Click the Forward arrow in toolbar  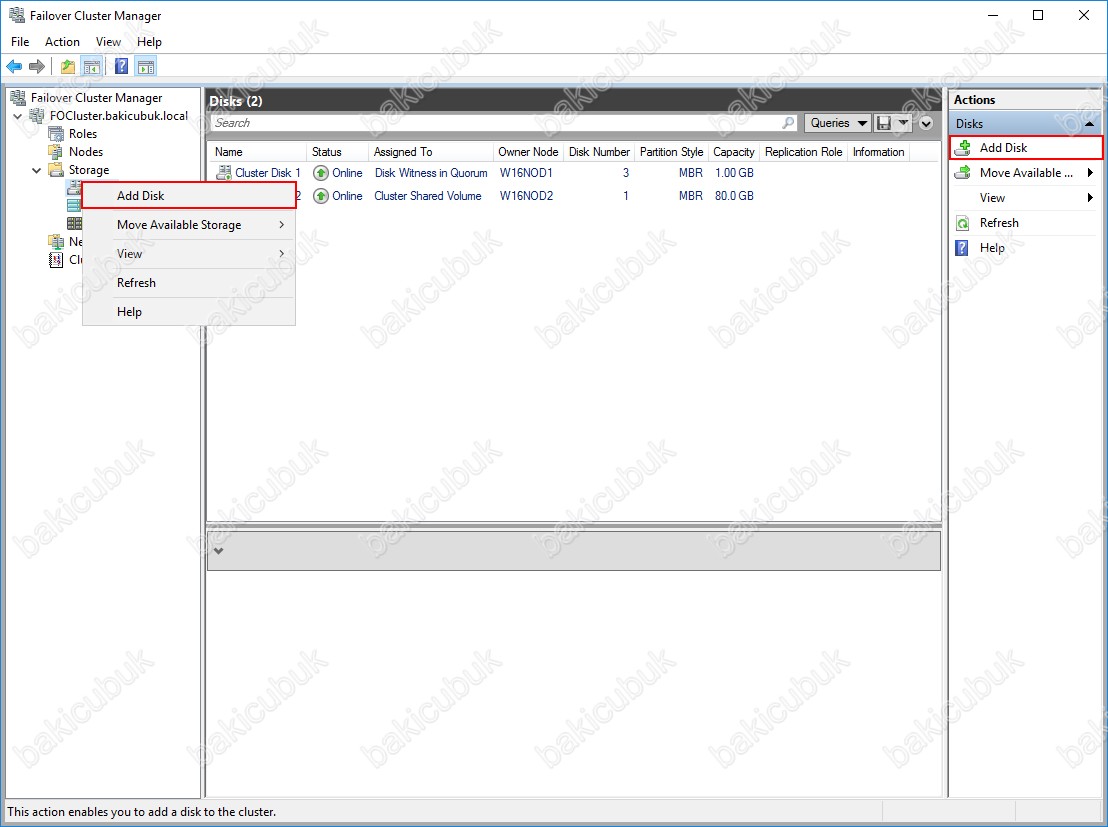(37, 66)
